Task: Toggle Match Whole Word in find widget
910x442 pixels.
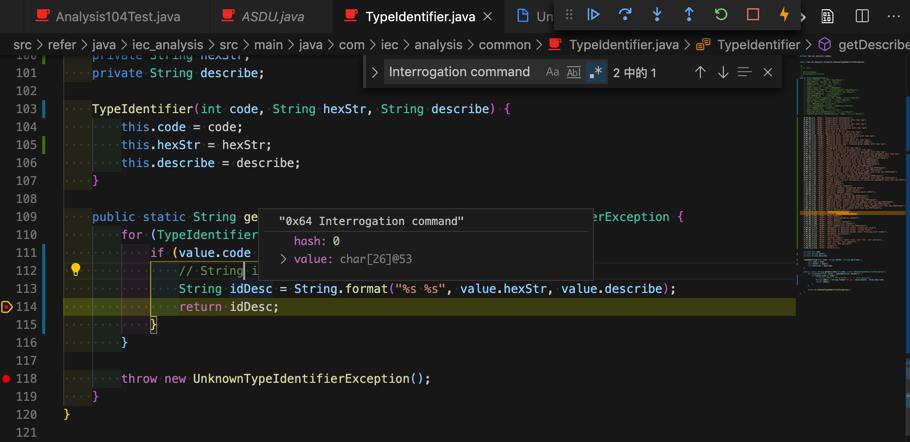Action: pyautogui.click(x=573, y=73)
